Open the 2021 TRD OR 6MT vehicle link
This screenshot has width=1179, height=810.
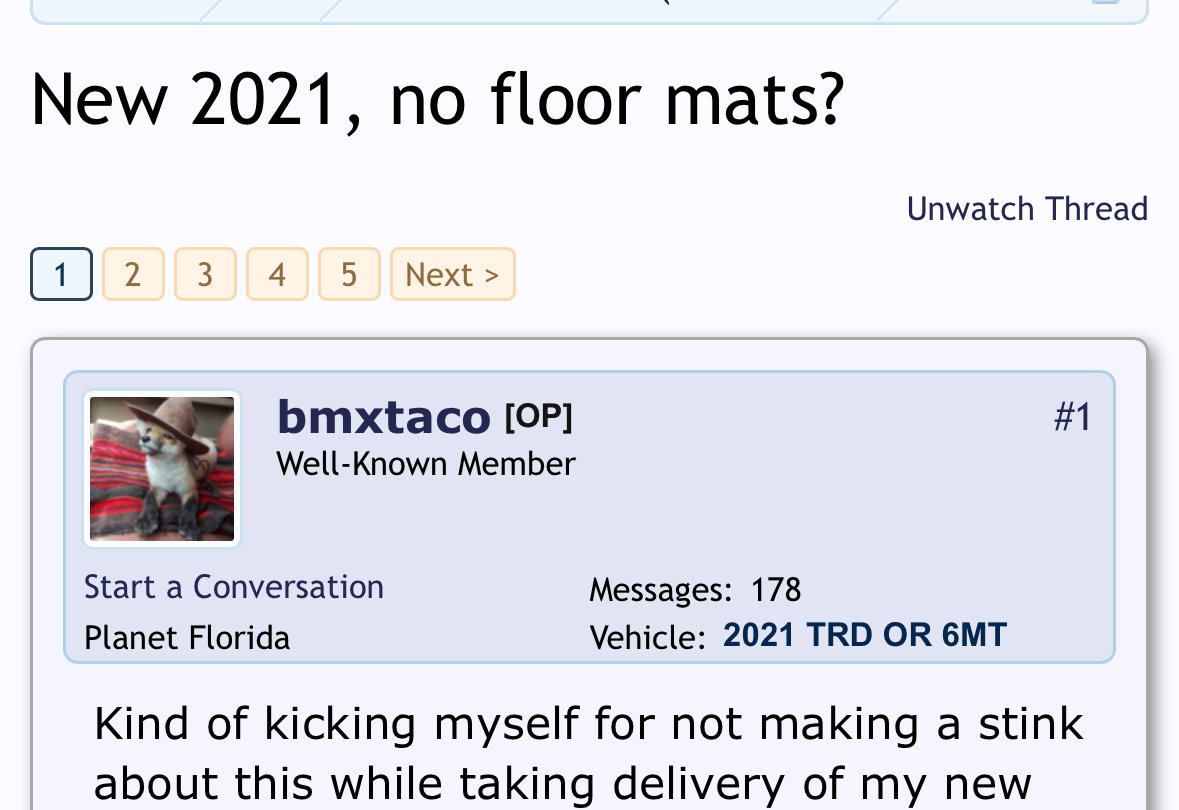[865, 635]
